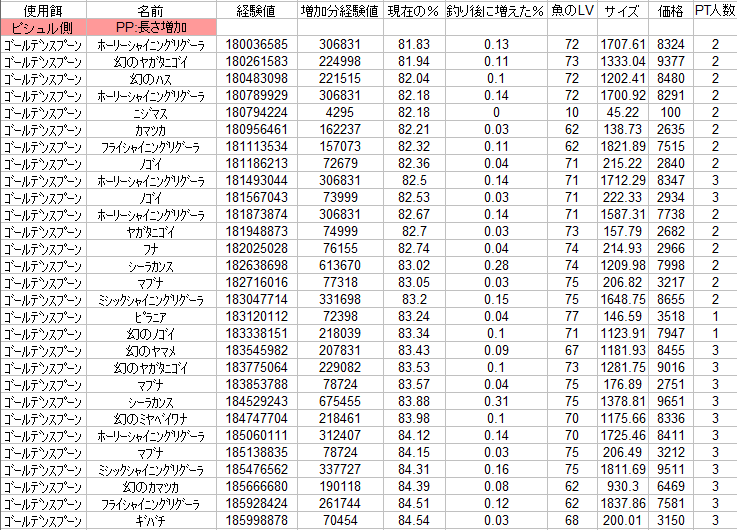Select the ピラニア name cell
Viewport: 737px width, 530px height.
[x=152, y=316]
